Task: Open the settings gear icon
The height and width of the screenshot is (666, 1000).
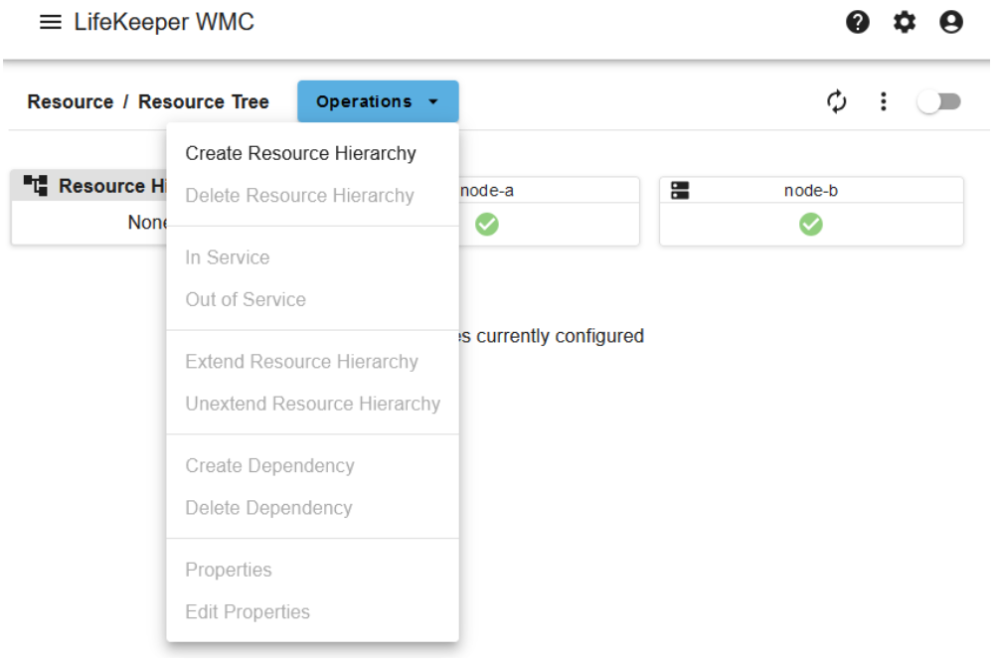Action: [x=905, y=22]
